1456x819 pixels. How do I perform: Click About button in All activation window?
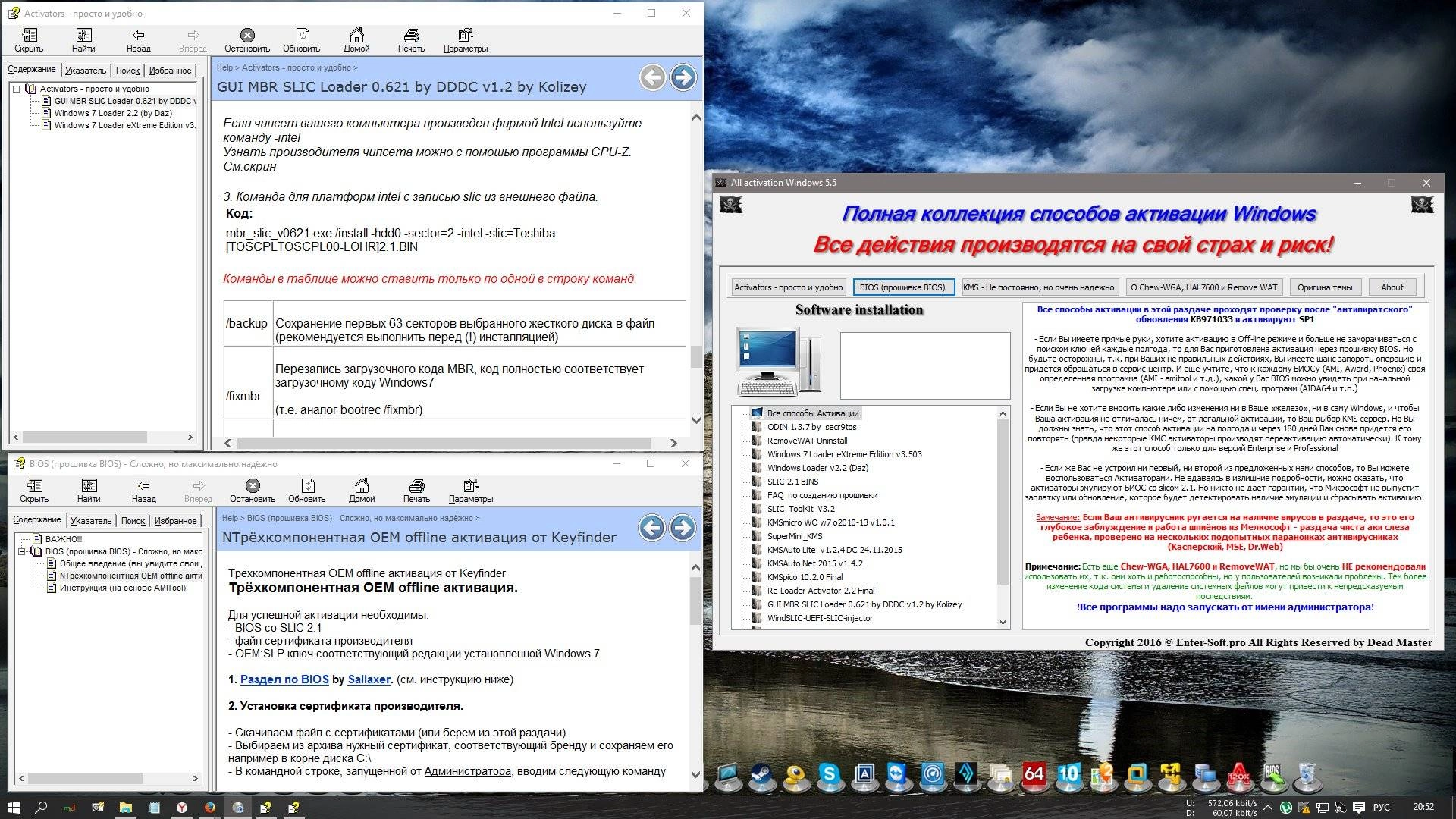click(1392, 287)
